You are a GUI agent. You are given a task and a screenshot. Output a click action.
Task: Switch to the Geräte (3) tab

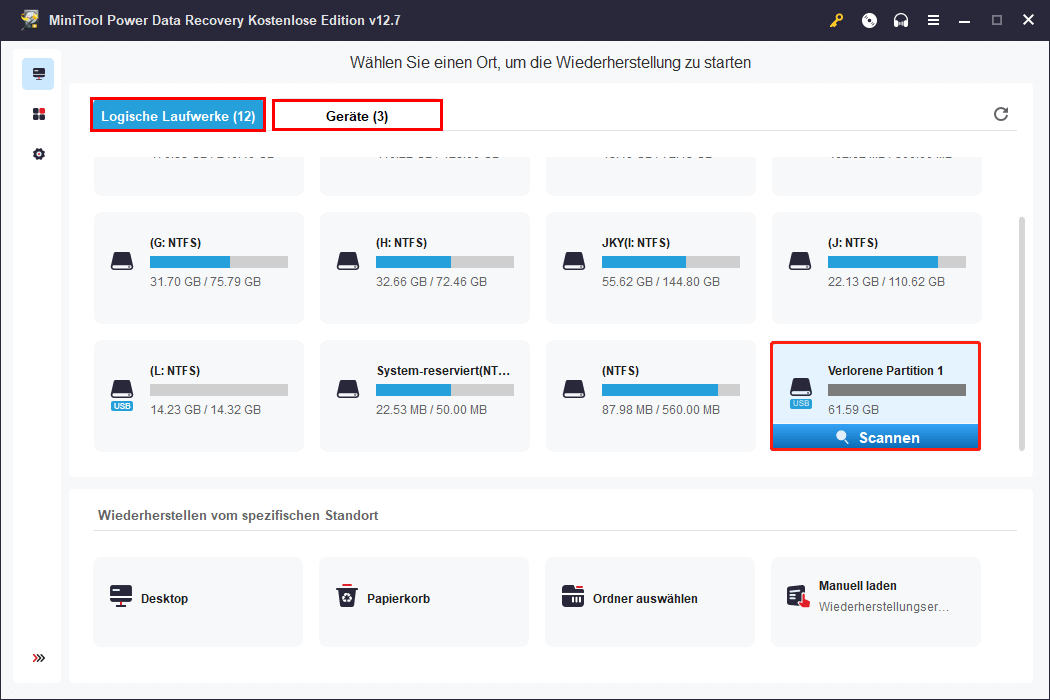coord(356,114)
